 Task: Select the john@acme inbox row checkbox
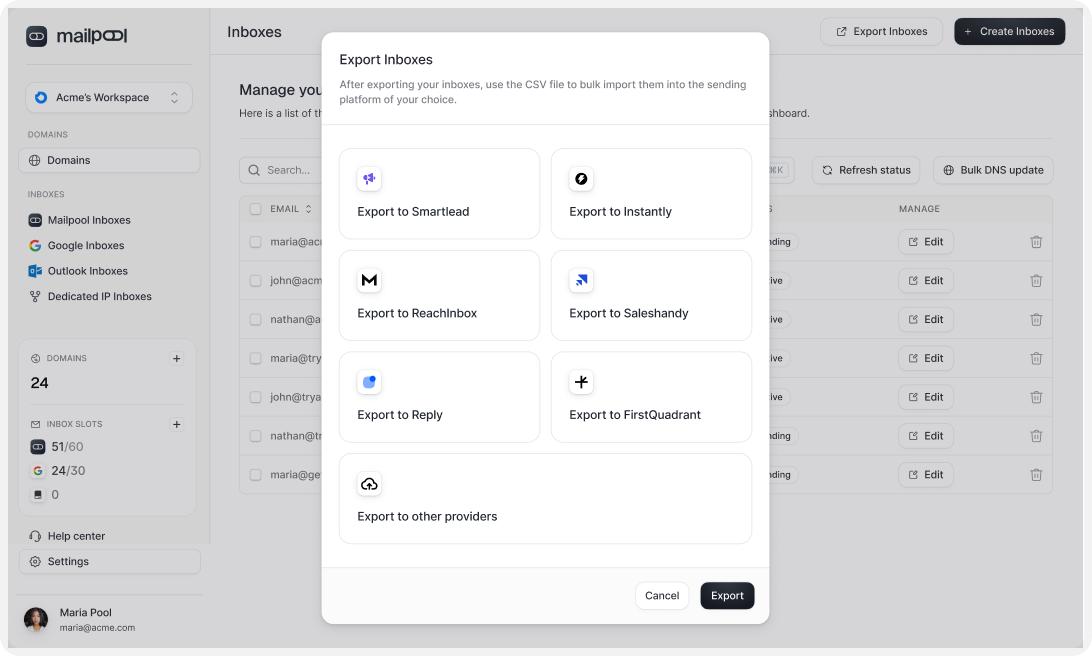coord(256,281)
